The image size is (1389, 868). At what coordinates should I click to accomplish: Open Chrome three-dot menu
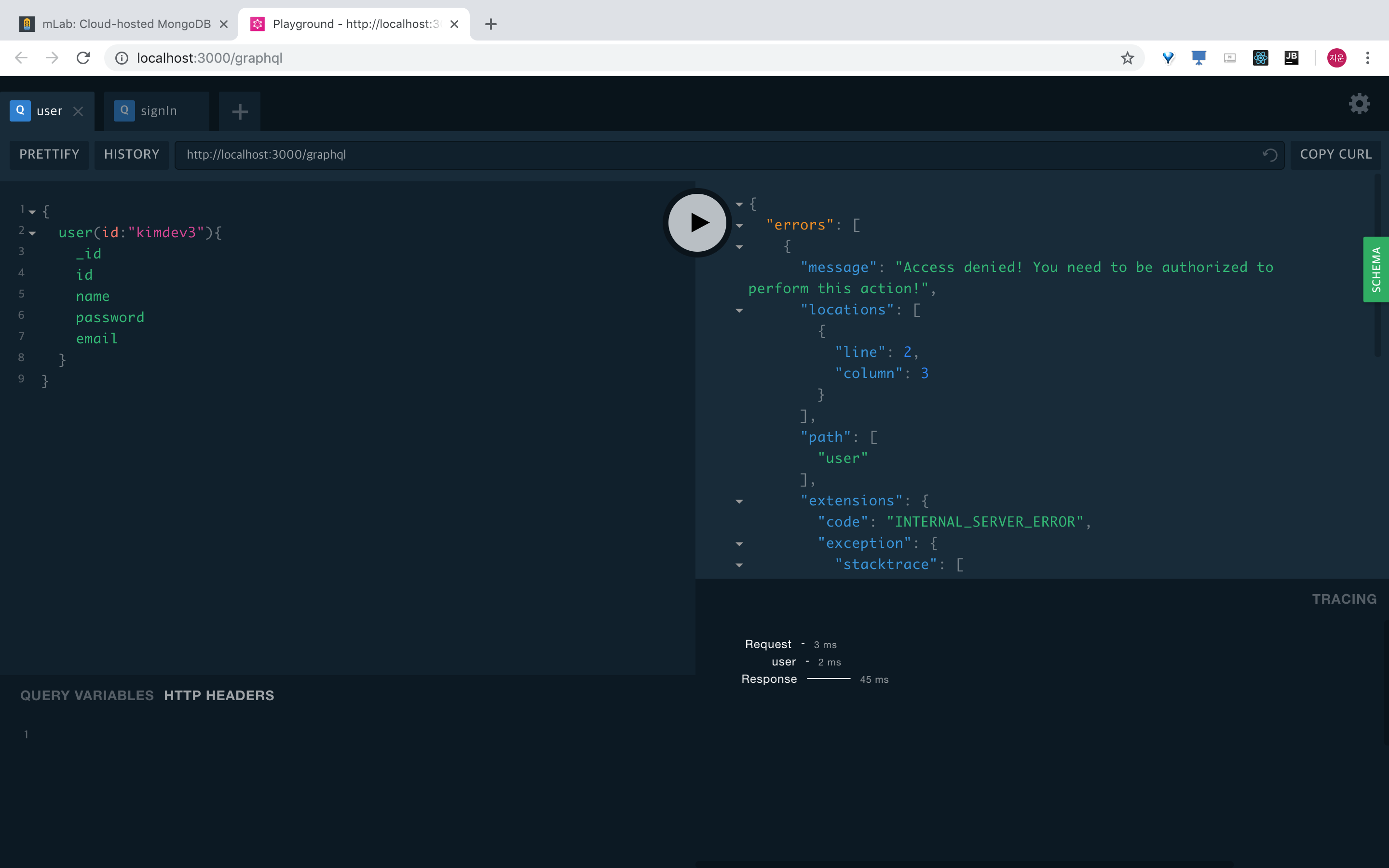[x=1368, y=58]
